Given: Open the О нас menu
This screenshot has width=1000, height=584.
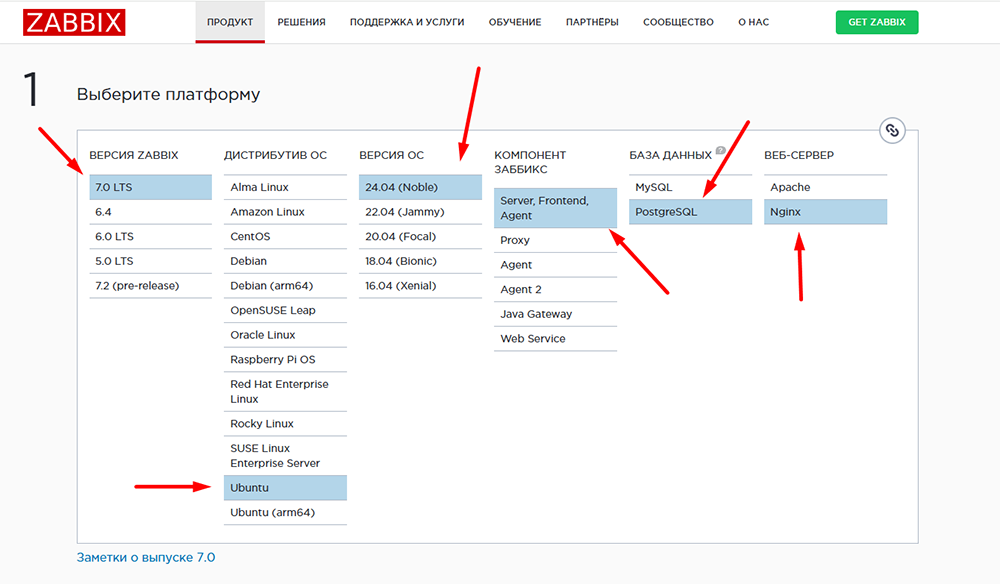Looking at the screenshot, I should 754,22.
